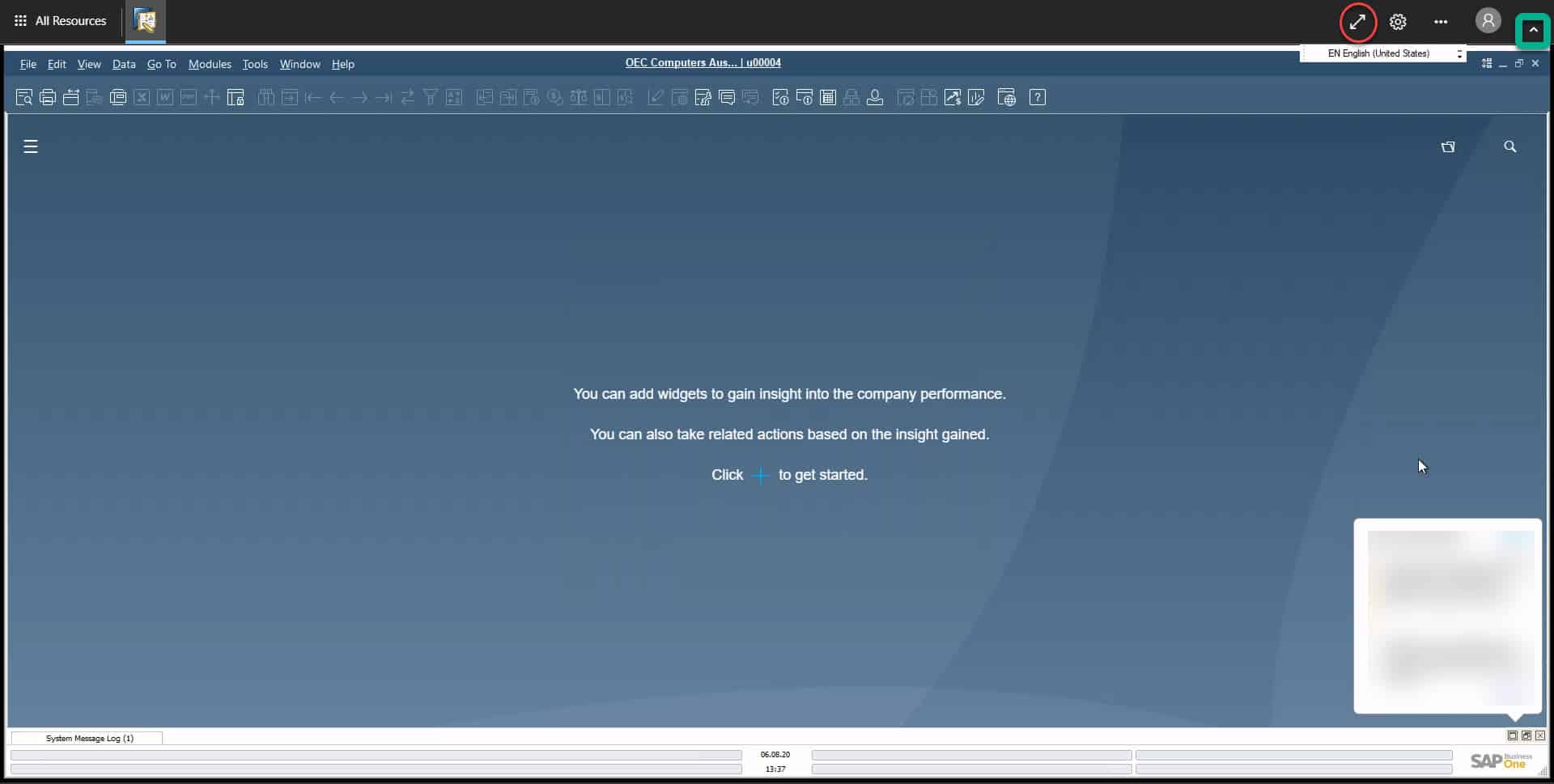
Task: Open Print Preview from the toolbar
Action: pyautogui.click(x=24, y=98)
